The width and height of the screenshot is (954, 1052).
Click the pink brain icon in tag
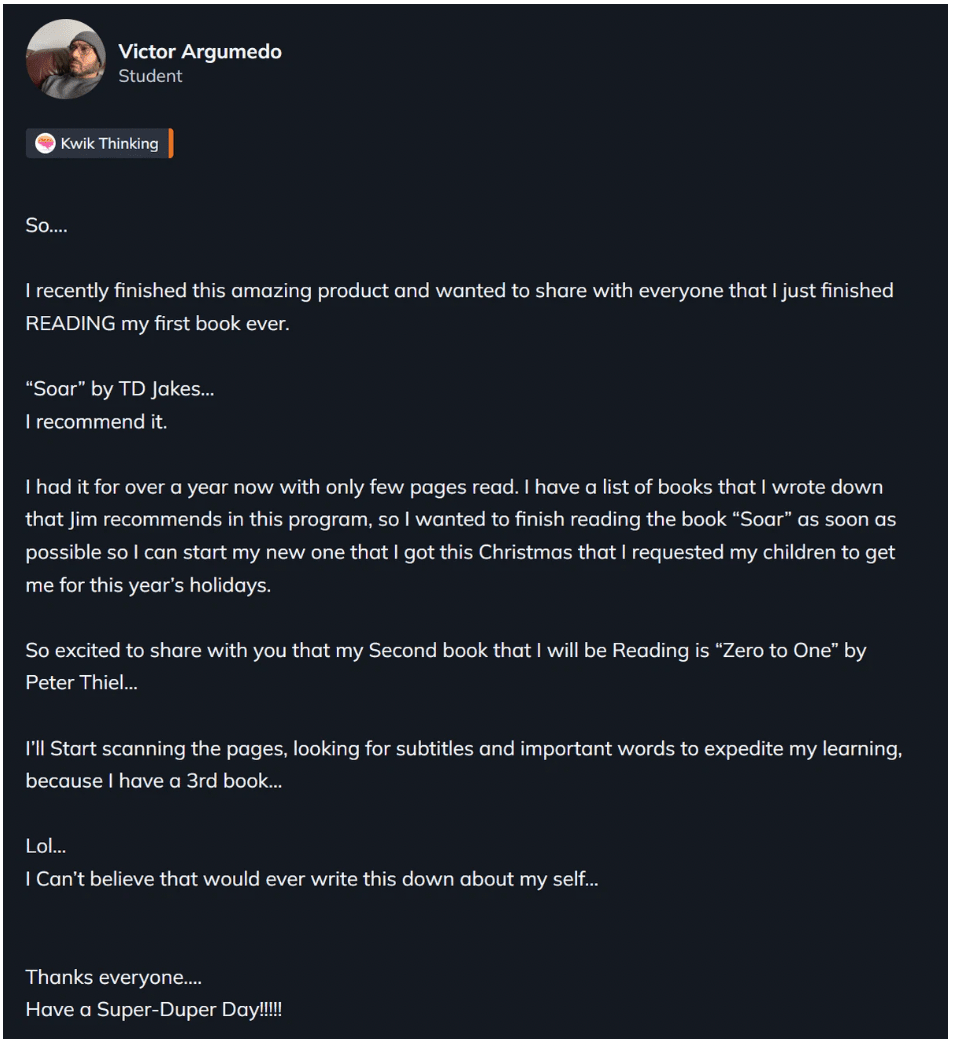coord(45,144)
